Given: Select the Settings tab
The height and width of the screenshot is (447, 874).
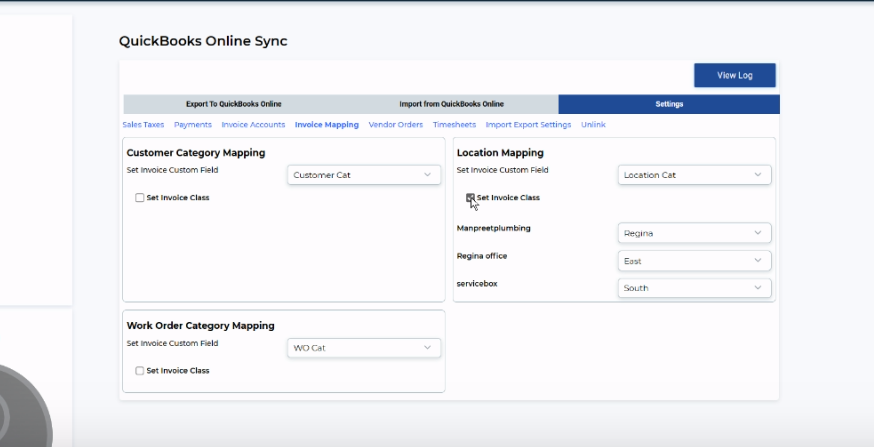Looking at the screenshot, I should (x=669, y=104).
